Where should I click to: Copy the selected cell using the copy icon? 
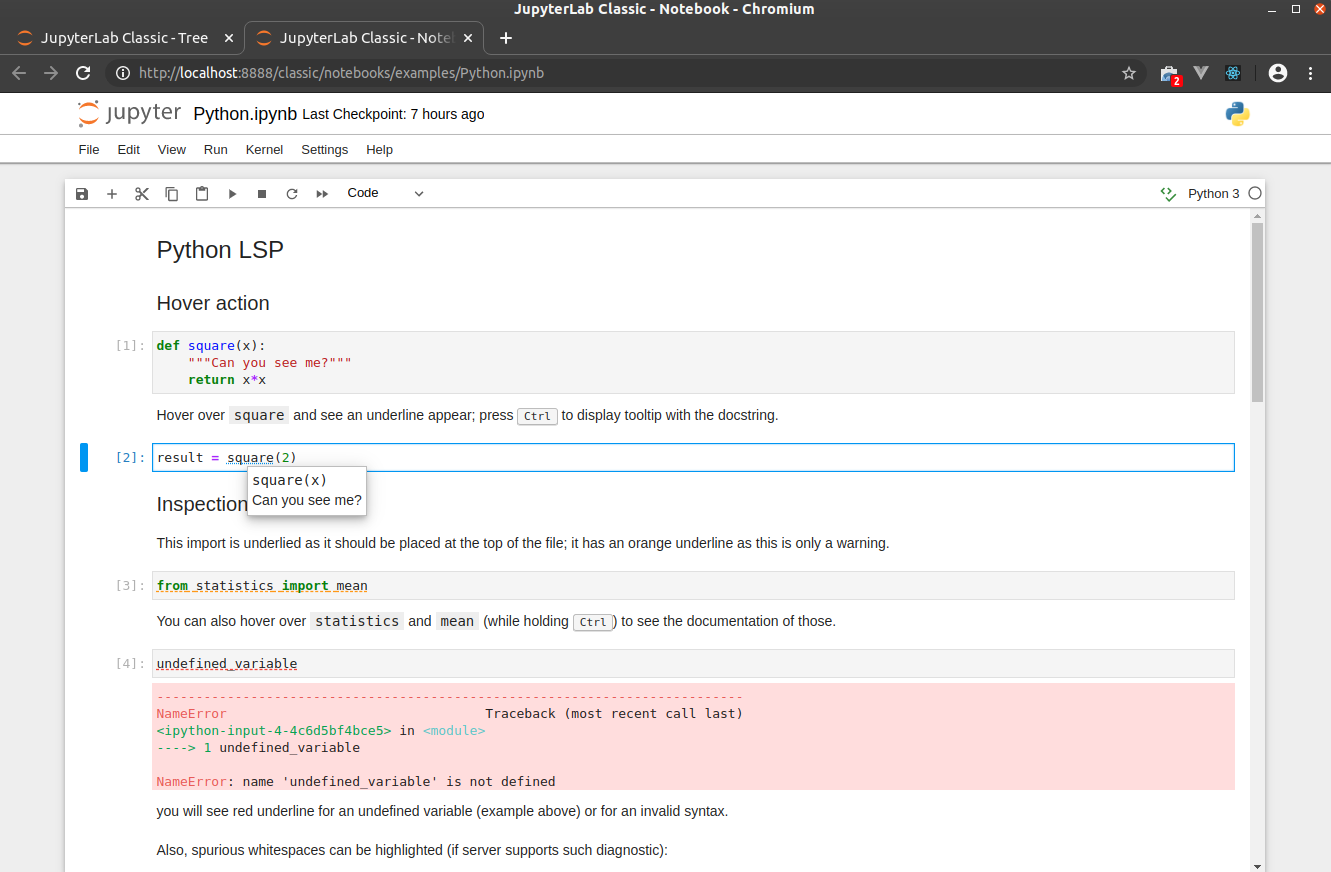coord(171,193)
